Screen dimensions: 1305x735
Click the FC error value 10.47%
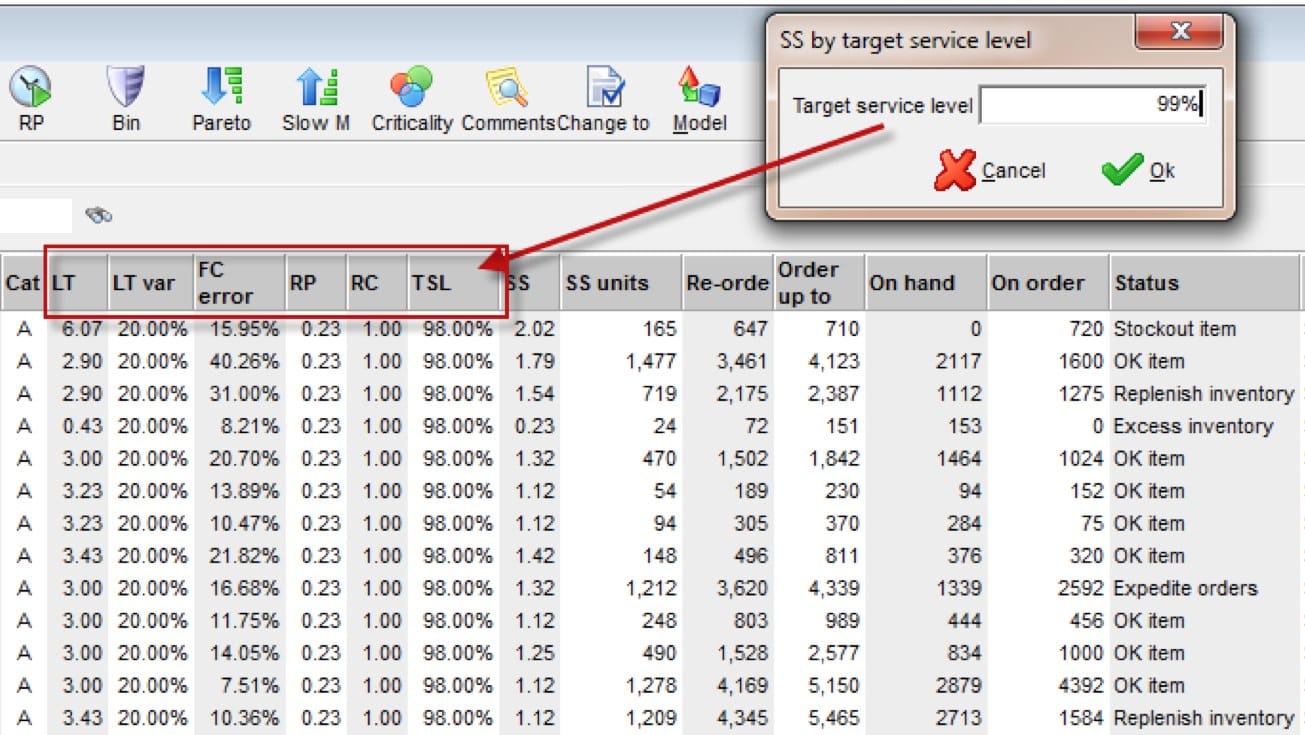click(x=245, y=523)
